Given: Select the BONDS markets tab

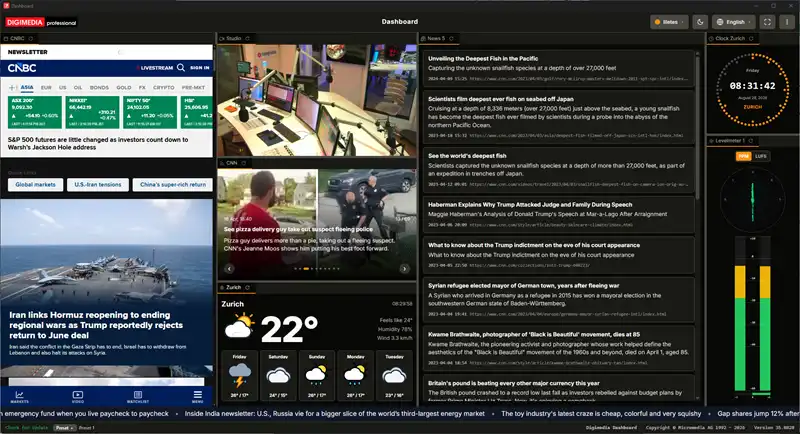Looking at the screenshot, I should tap(99, 88).
